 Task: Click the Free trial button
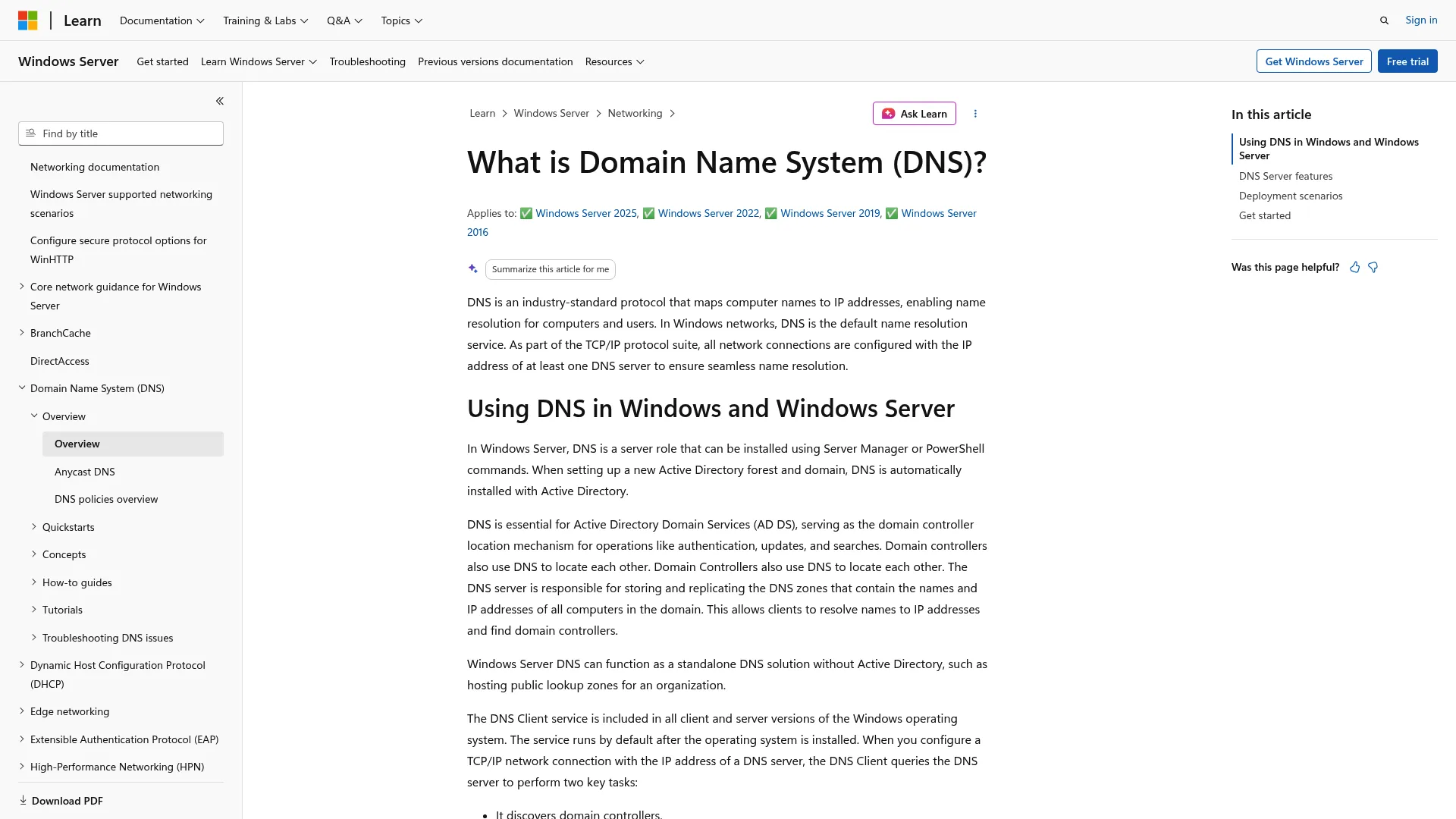pos(1407,61)
